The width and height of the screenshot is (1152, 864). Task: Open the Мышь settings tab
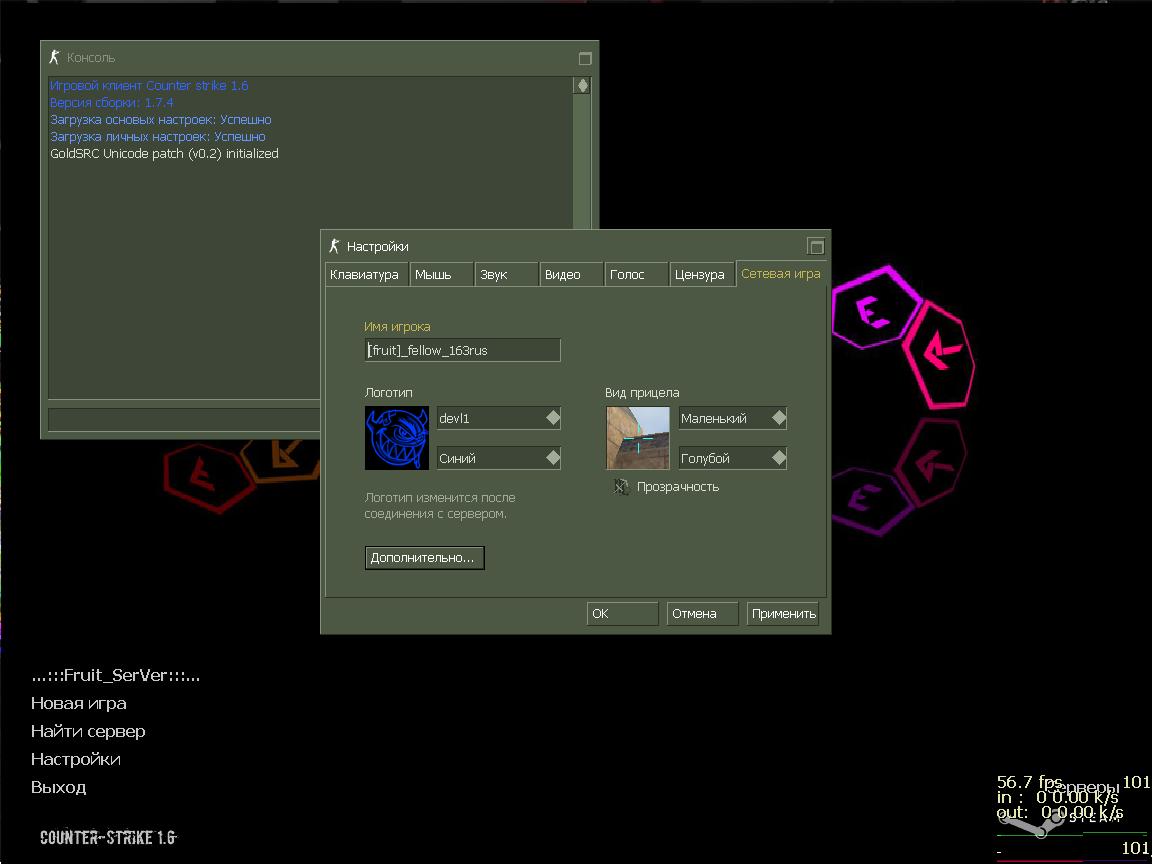point(441,274)
